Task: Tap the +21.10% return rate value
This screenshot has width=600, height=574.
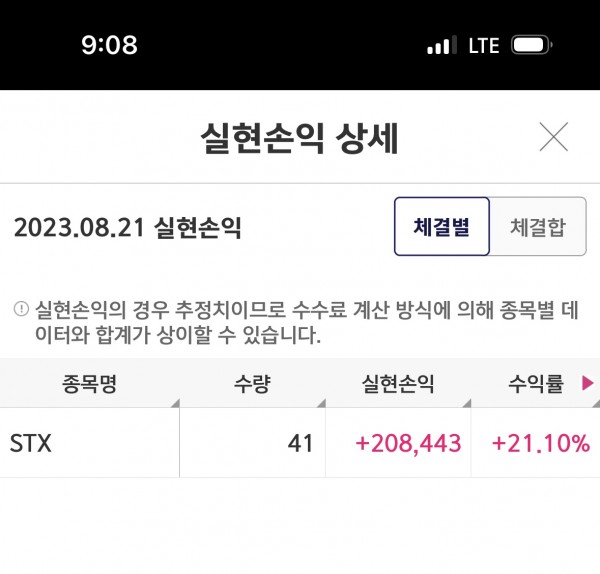Action: 540,443
